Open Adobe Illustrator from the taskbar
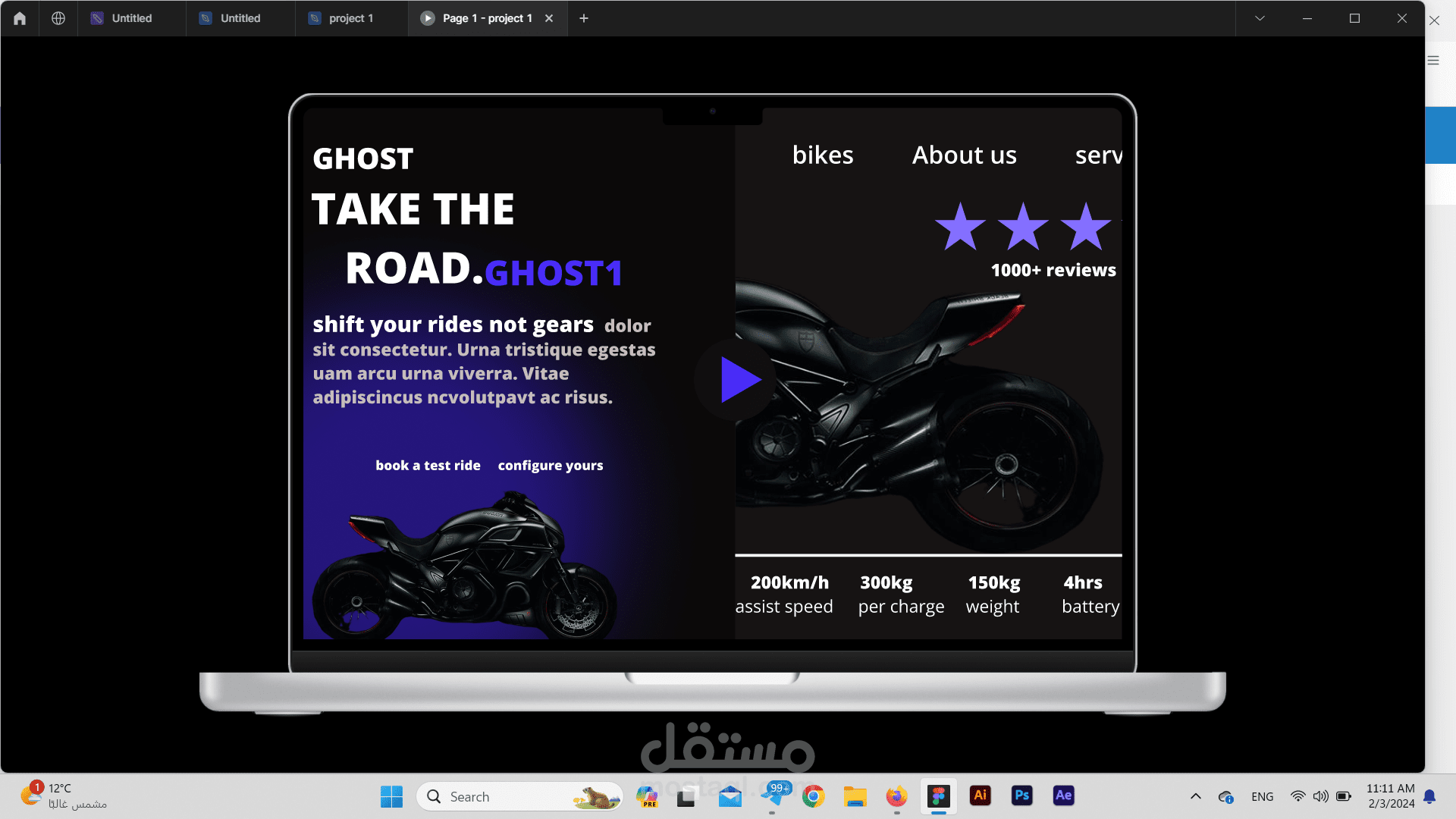The image size is (1456, 819). [x=980, y=795]
